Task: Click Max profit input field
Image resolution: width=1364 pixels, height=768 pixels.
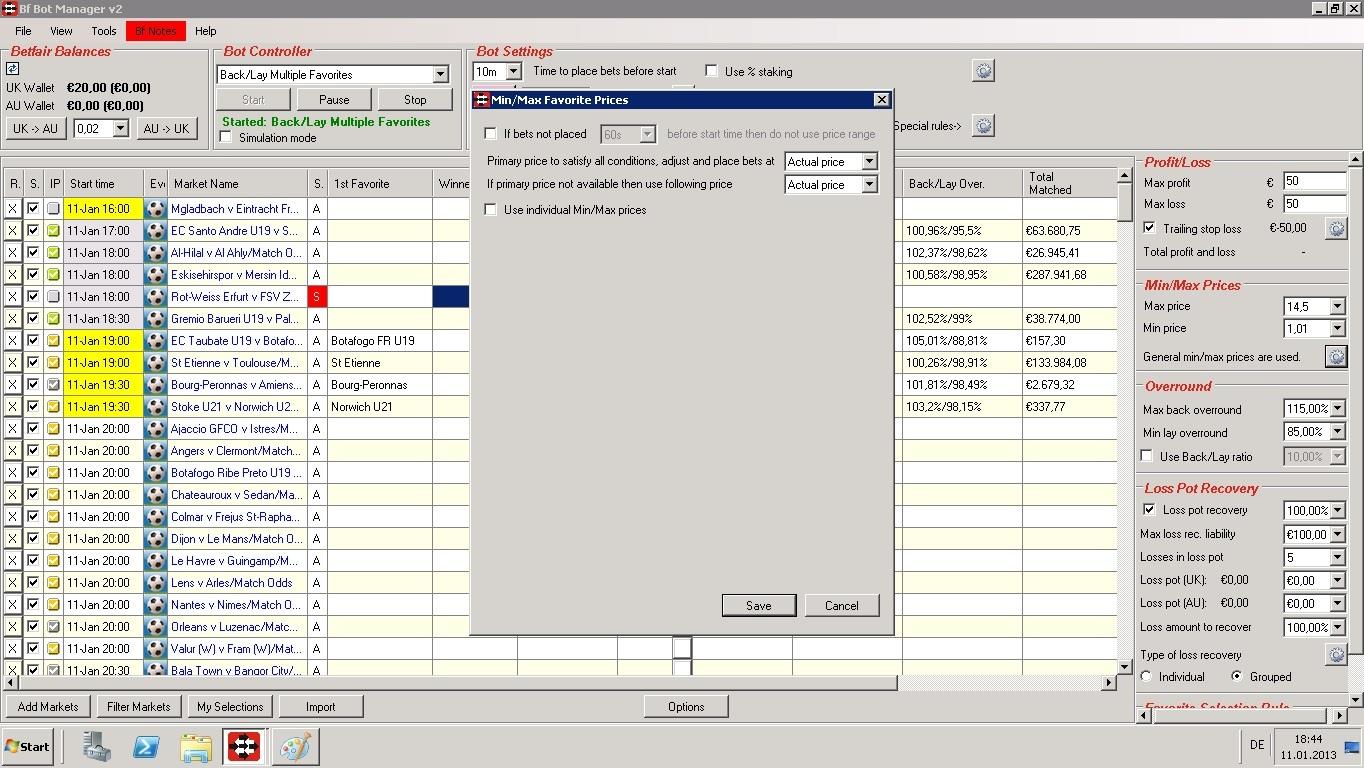Action: click(x=1315, y=182)
